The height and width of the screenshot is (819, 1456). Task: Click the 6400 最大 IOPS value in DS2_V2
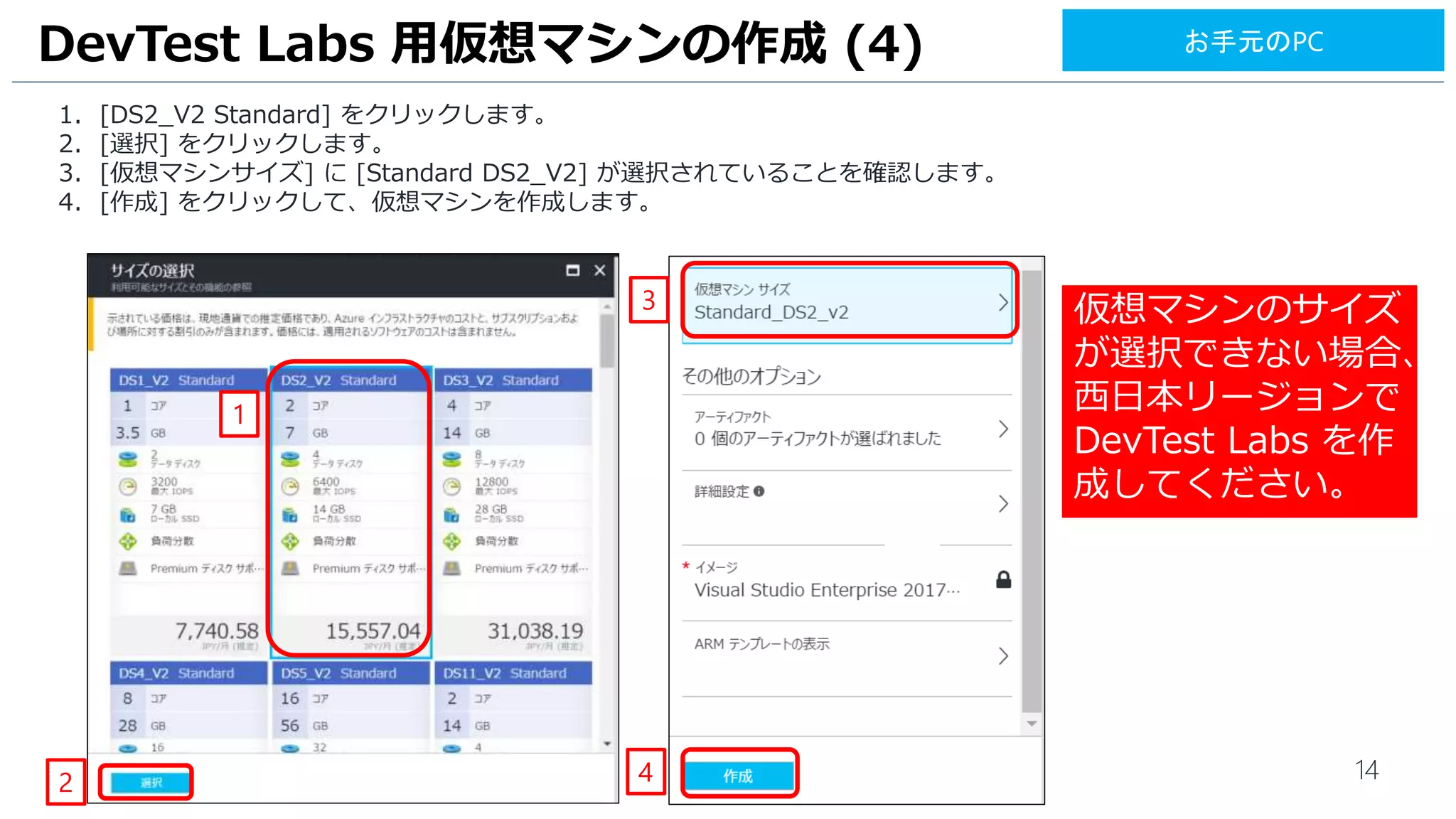pos(333,486)
